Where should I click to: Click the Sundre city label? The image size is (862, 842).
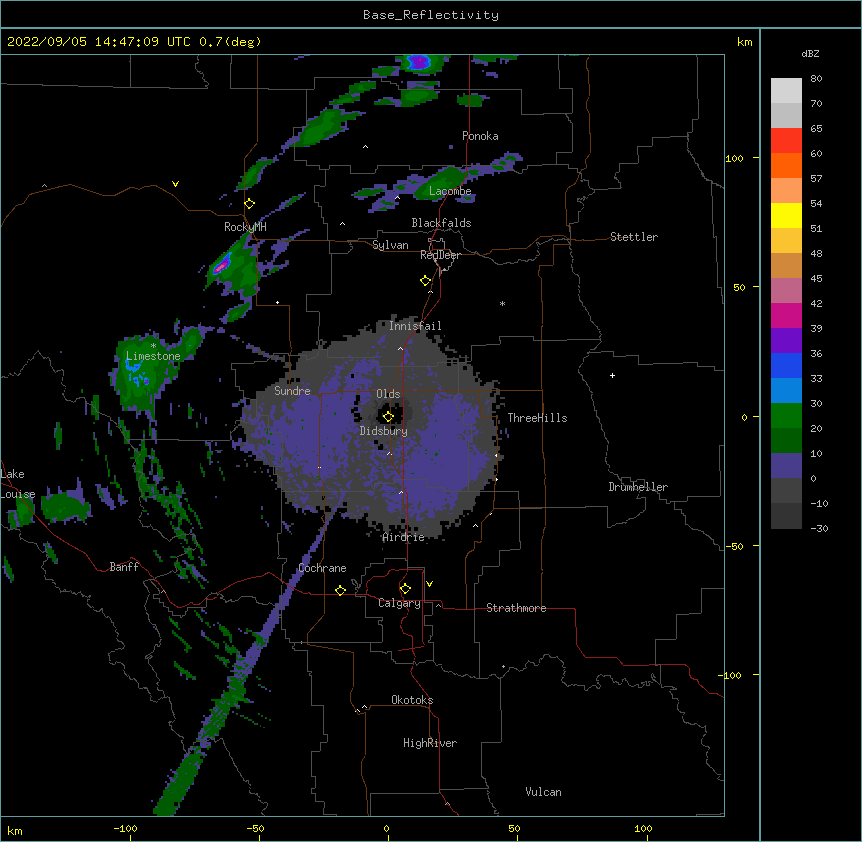pyautogui.click(x=292, y=391)
